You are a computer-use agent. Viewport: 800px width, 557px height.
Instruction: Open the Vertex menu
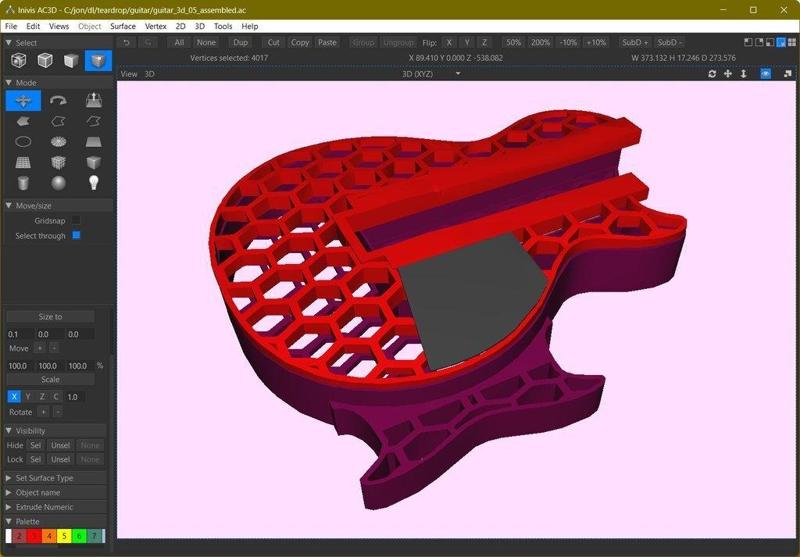tap(155, 26)
